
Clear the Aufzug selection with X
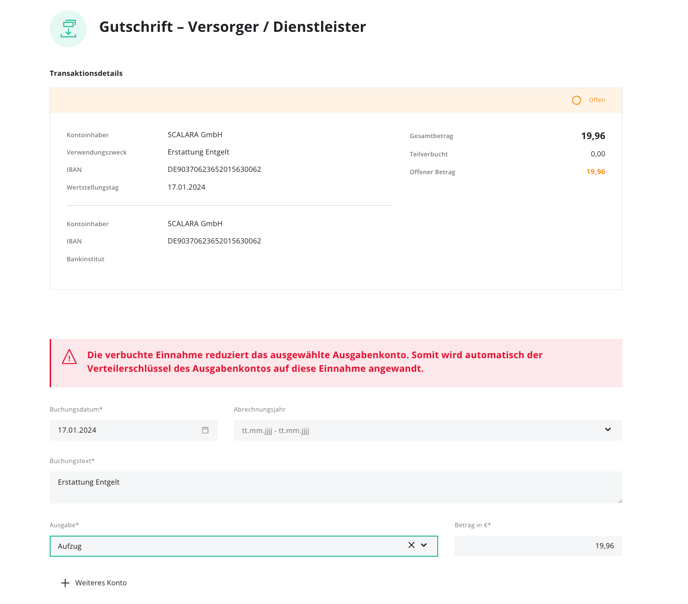[411, 545]
